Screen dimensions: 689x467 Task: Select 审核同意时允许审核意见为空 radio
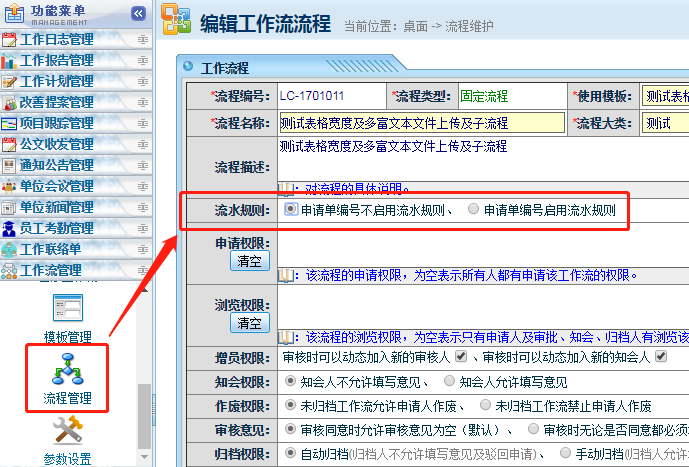click(x=290, y=428)
